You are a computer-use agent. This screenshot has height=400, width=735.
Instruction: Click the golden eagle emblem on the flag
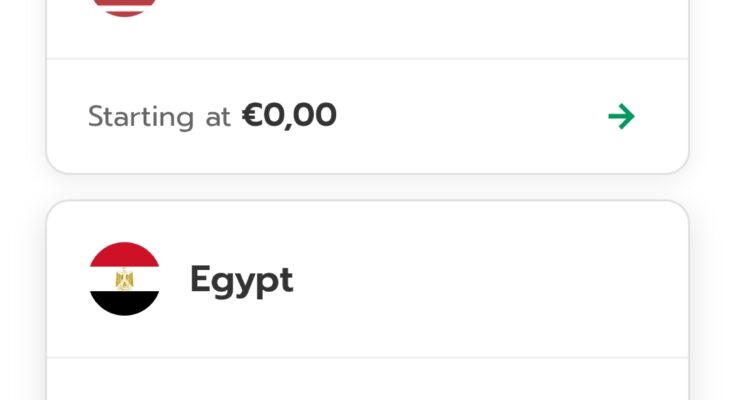coord(125,279)
